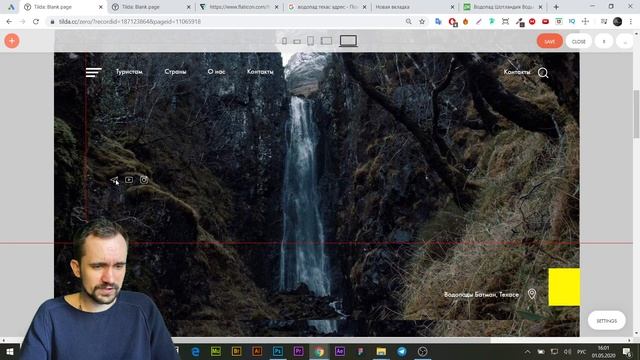Open the Chrome profile avatar
This screenshot has width=640, height=360.
617,22
